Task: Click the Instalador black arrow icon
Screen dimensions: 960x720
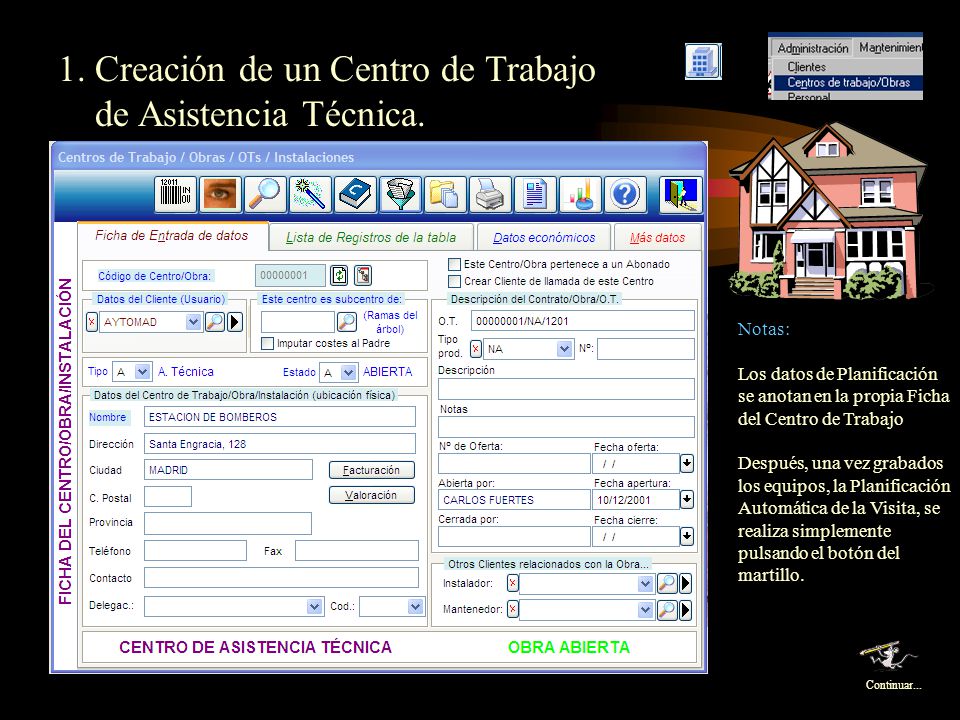Action: pyautogui.click(x=686, y=583)
